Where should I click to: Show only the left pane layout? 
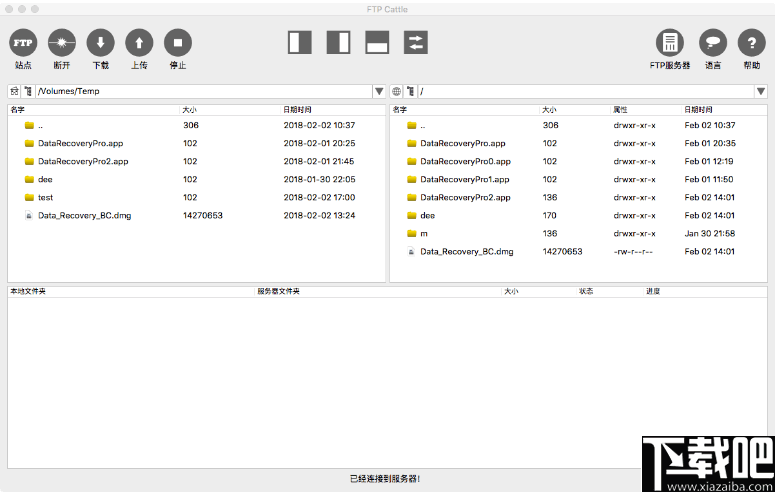[x=300, y=43]
